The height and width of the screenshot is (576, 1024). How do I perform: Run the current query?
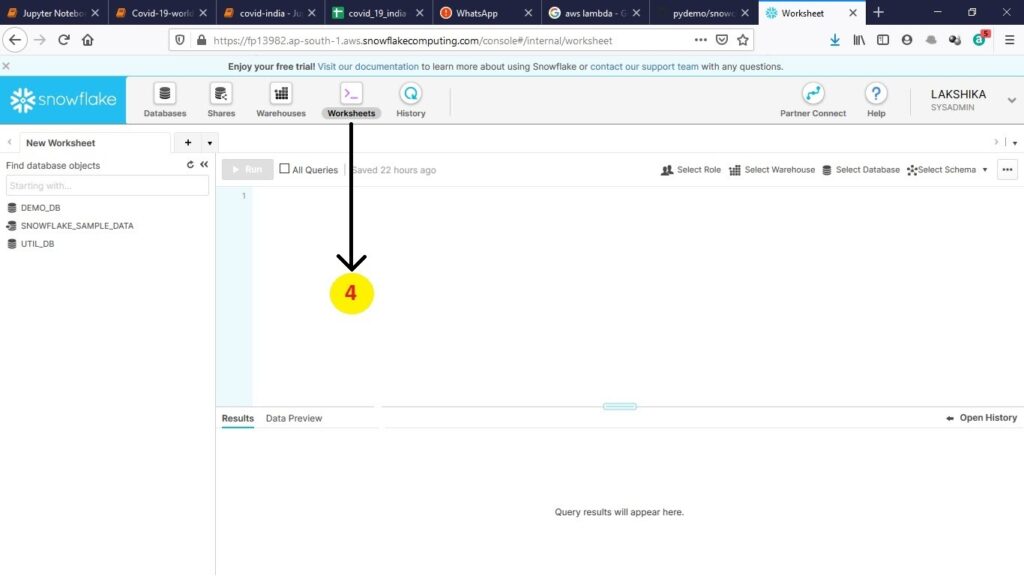248,170
